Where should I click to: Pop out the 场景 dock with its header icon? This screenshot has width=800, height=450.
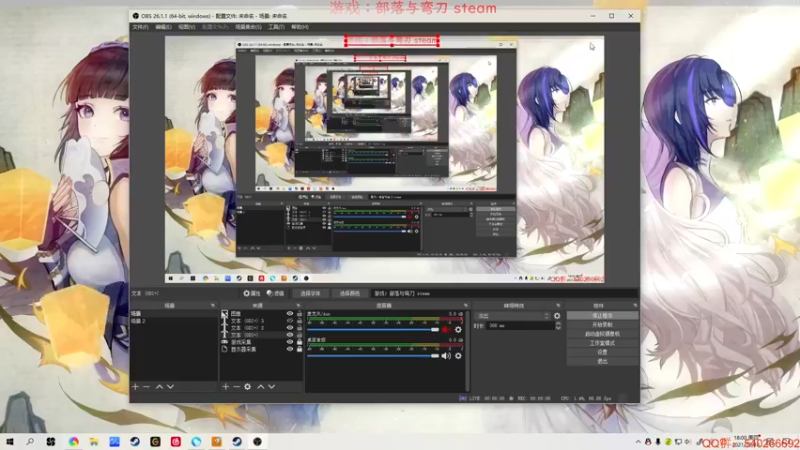[x=213, y=306]
